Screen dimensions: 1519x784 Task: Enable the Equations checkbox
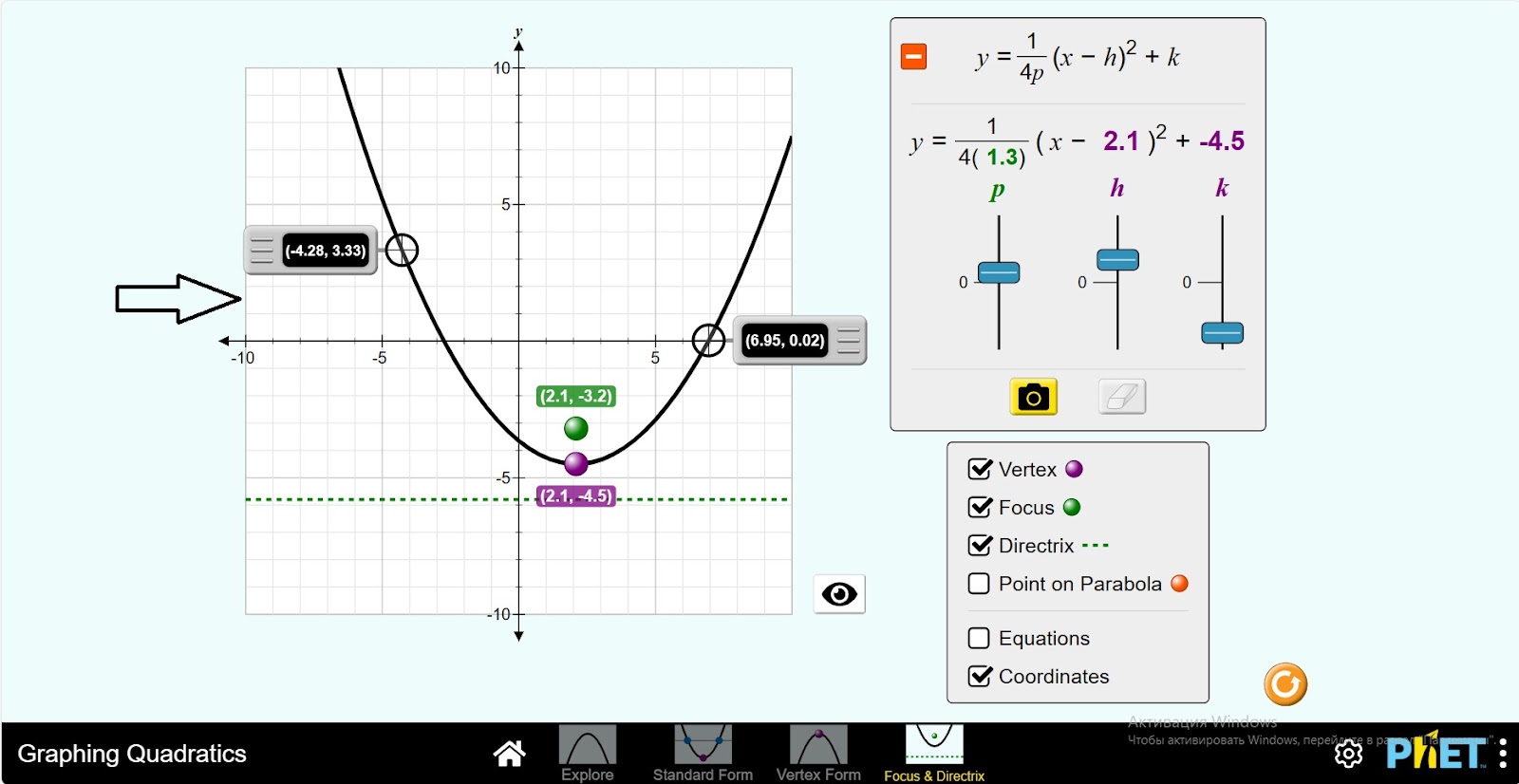[x=980, y=638]
